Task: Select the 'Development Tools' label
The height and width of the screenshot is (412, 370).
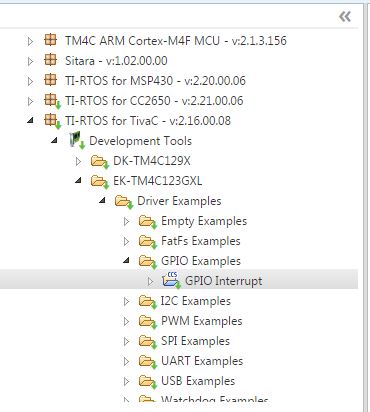Action: pyautogui.click(x=140, y=141)
